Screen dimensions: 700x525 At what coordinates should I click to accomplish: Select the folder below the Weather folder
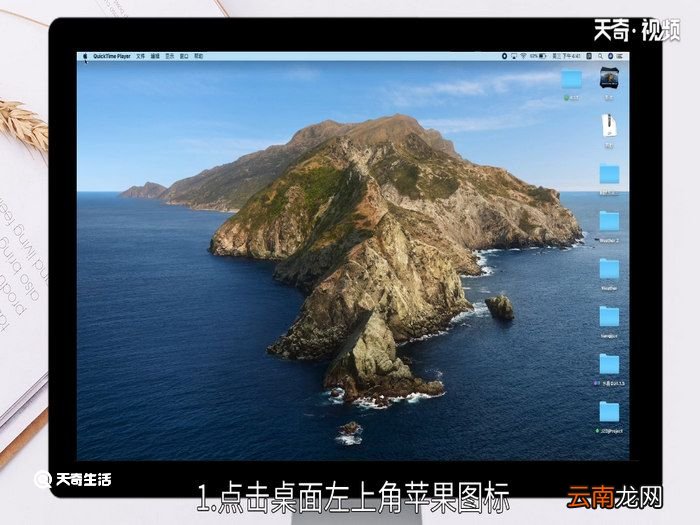pyautogui.click(x=609, y=317)
